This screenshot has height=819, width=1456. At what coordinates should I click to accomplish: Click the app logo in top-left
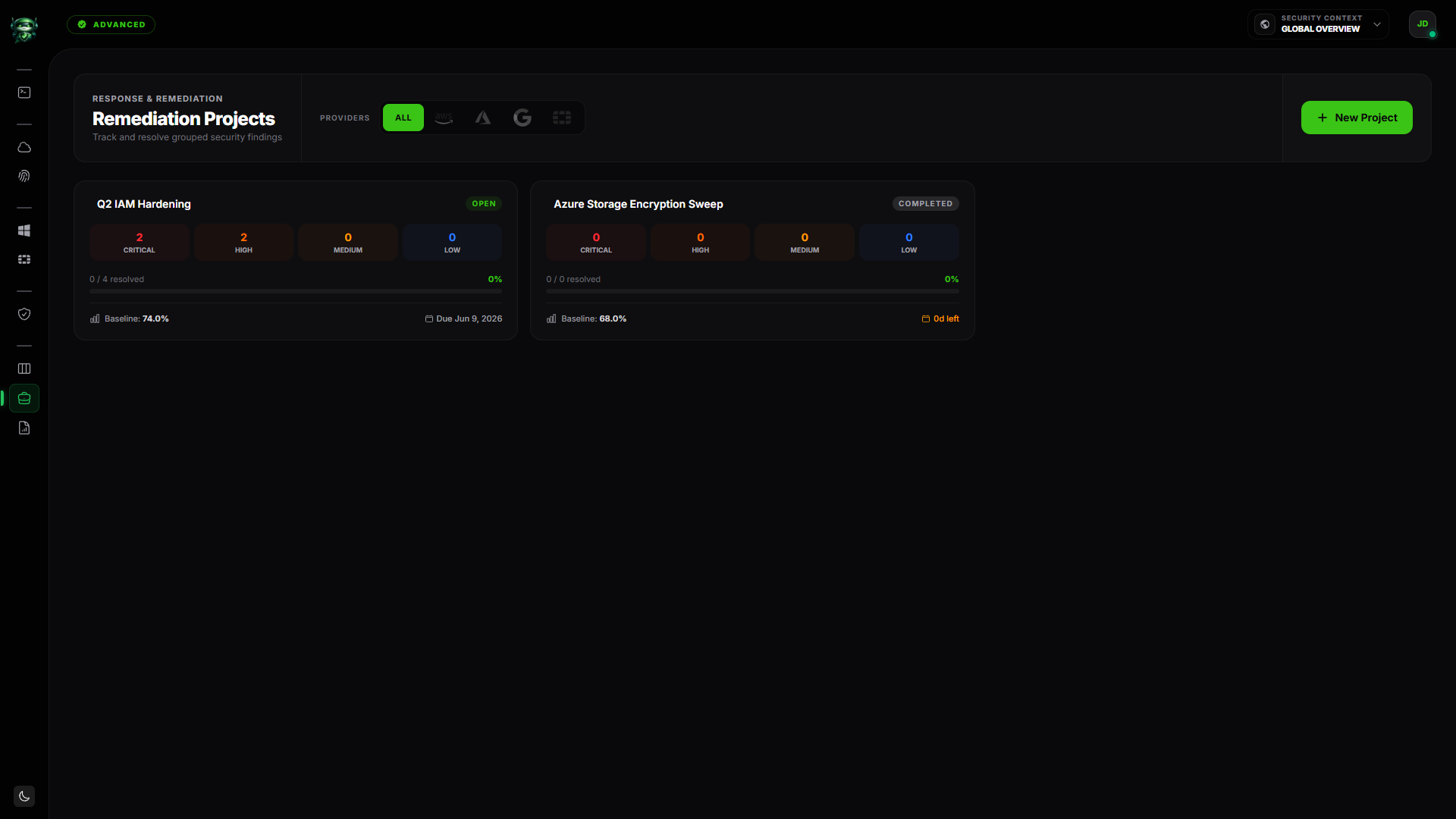click(24, 29)
